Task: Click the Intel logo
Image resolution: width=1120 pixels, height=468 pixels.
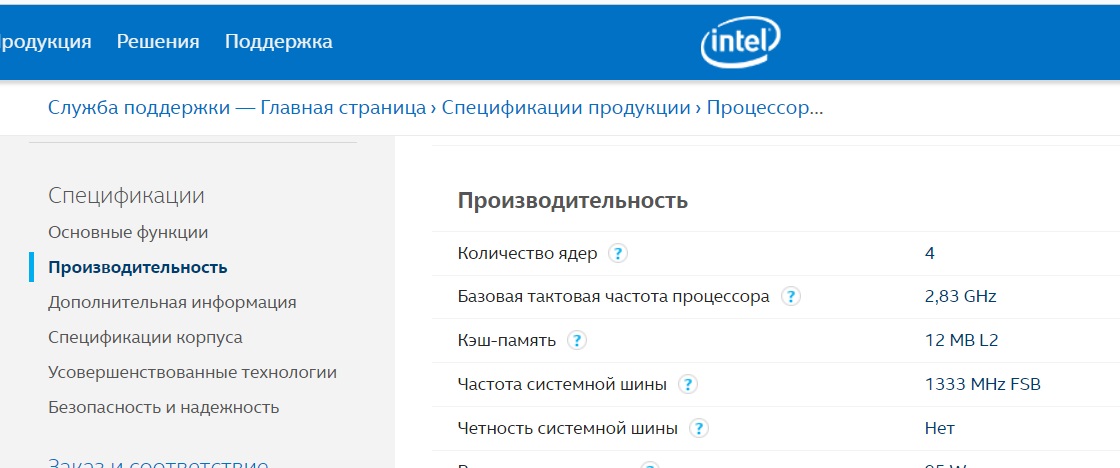Action: click(x=740, y=42)
